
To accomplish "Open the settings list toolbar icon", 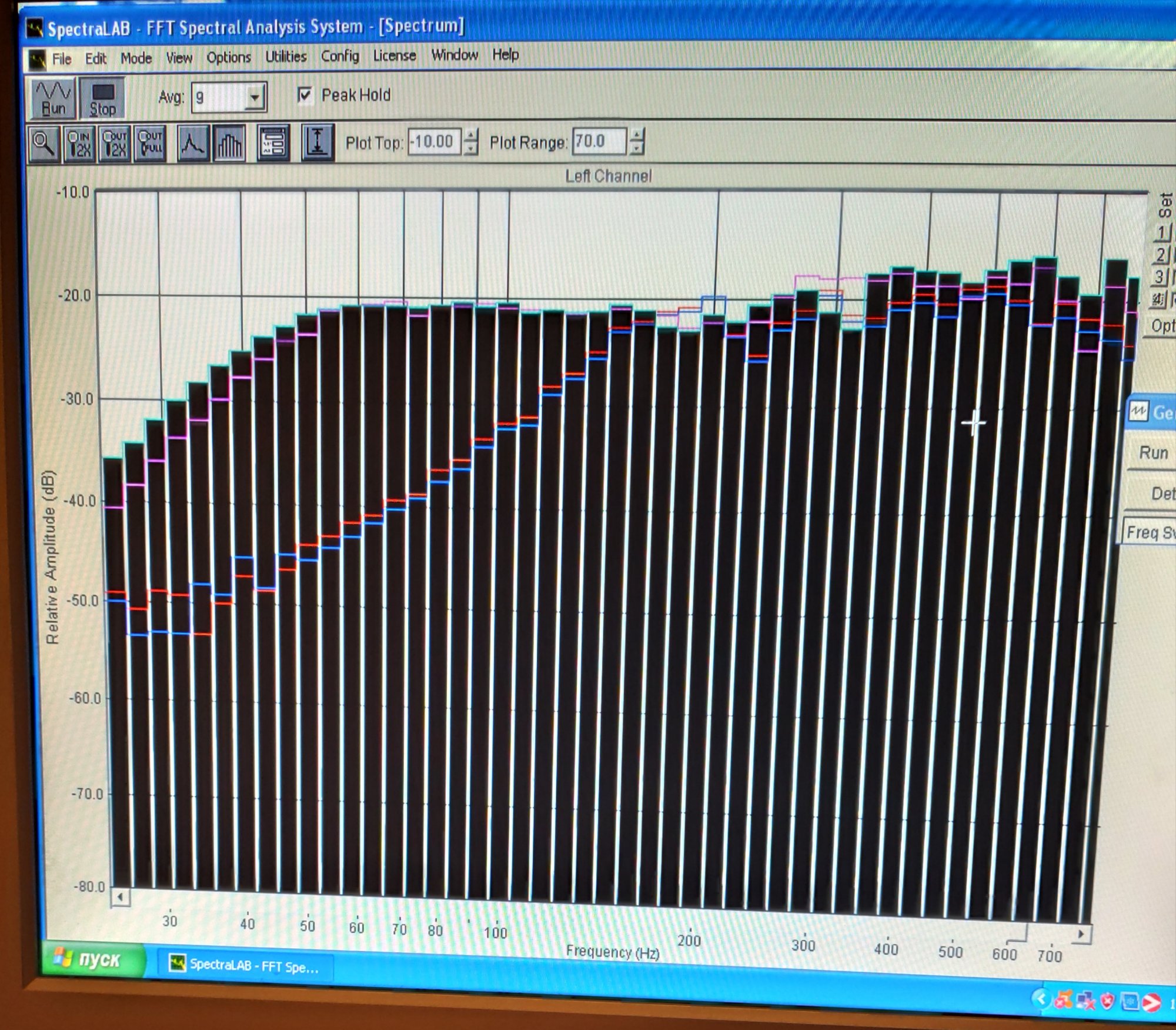I will point(273,143).
